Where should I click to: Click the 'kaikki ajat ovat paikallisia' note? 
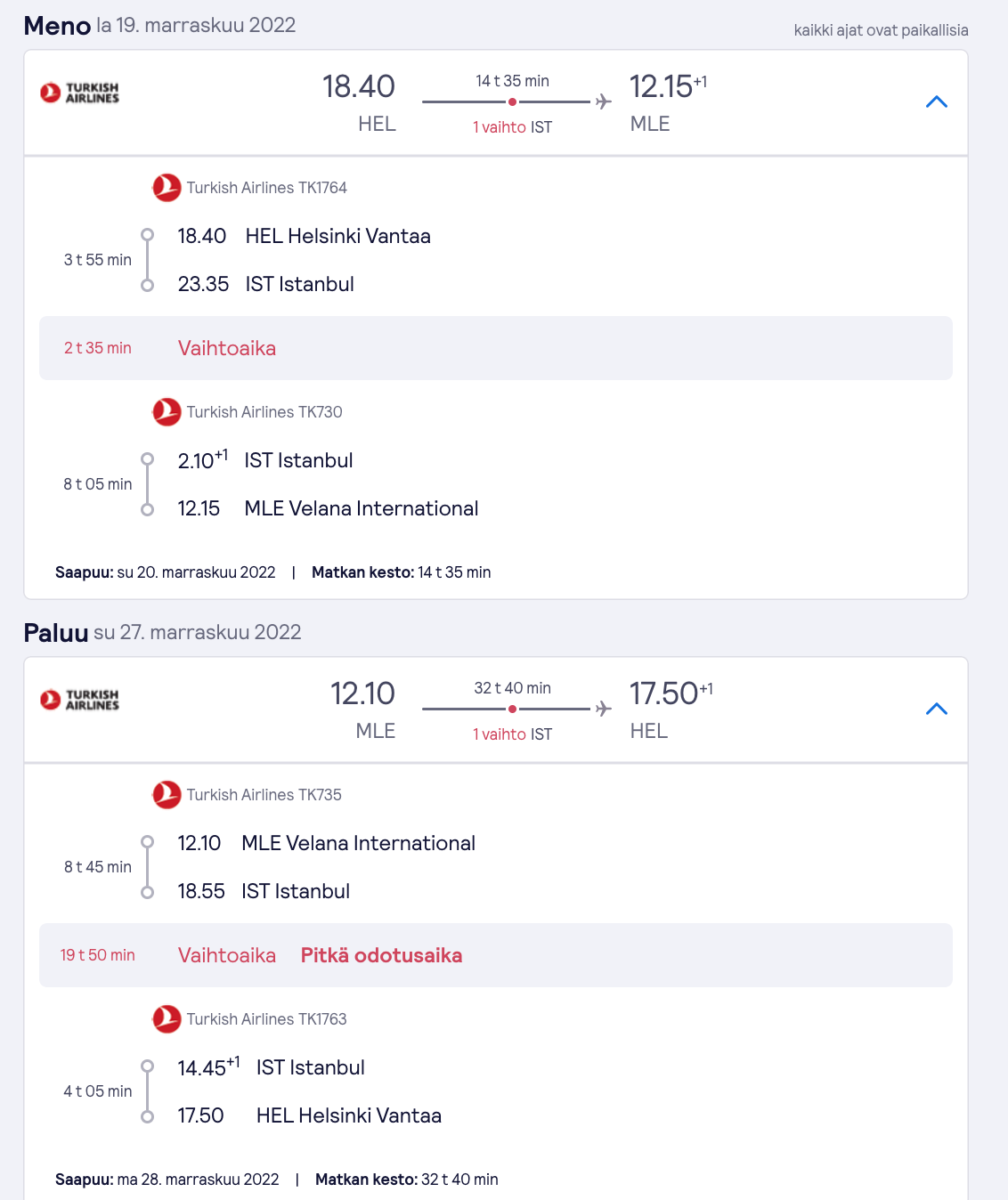click(881, 30)
